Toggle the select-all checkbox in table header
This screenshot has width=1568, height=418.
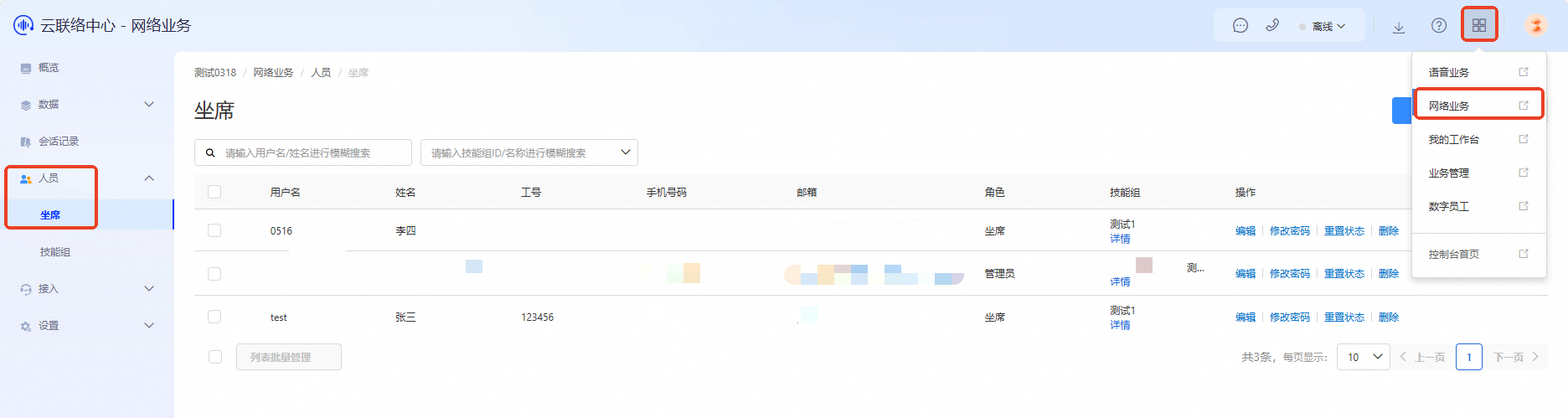[x=214, y=192]
